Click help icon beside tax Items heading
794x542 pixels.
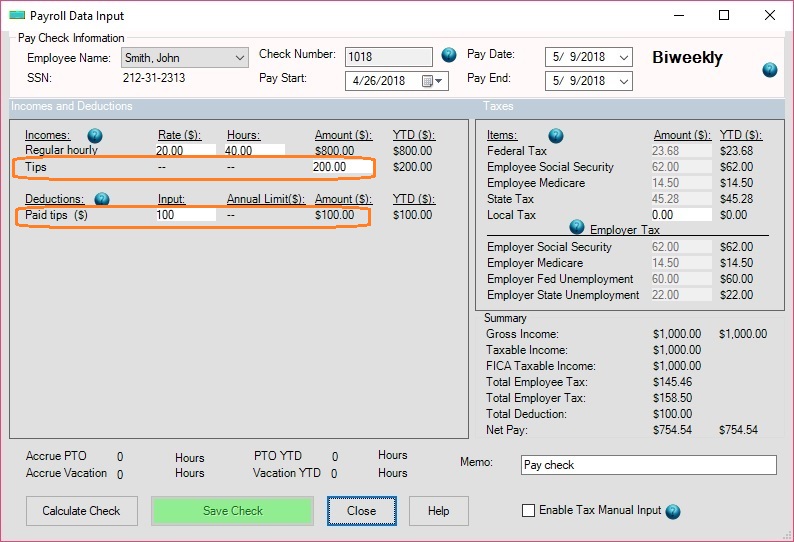(x=556, y=136)
